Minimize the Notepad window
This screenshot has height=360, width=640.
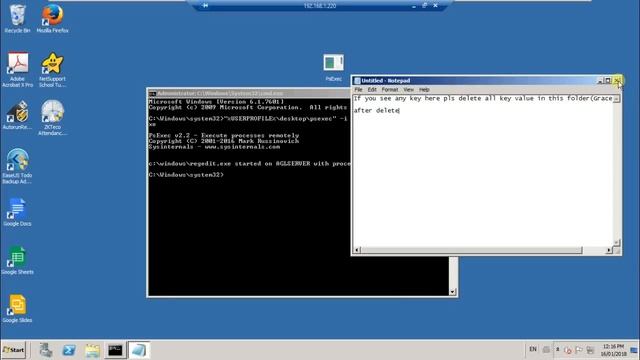600,81
